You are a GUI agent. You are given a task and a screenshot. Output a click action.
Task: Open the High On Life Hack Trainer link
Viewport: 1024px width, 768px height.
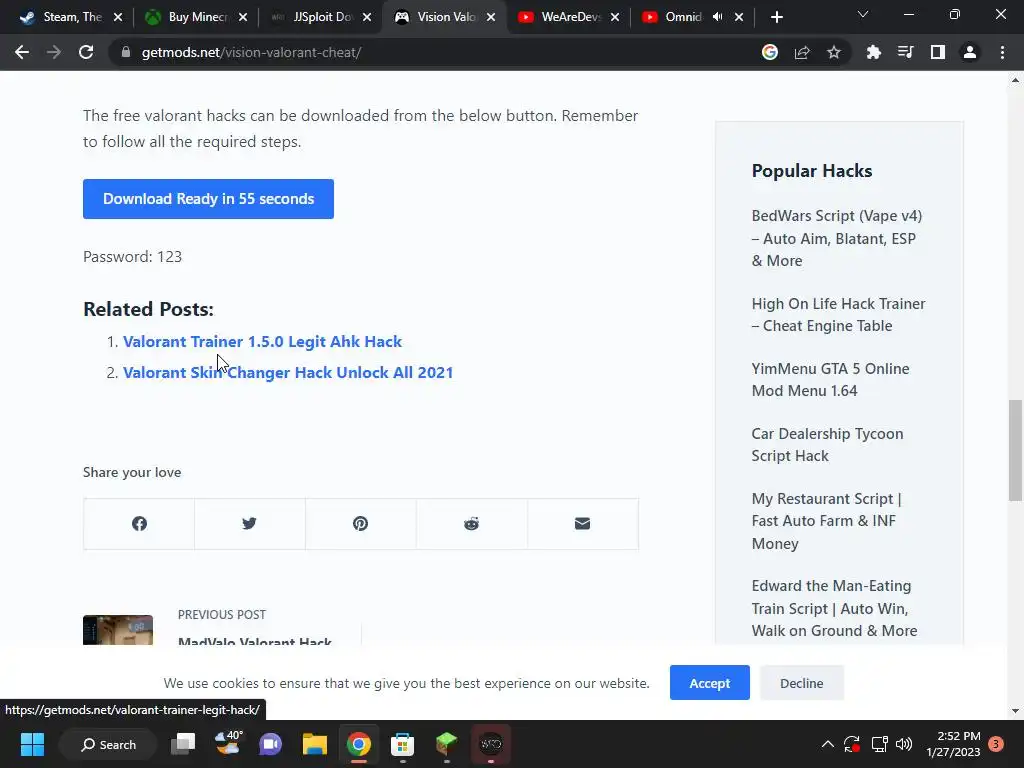tap(838, 315)
